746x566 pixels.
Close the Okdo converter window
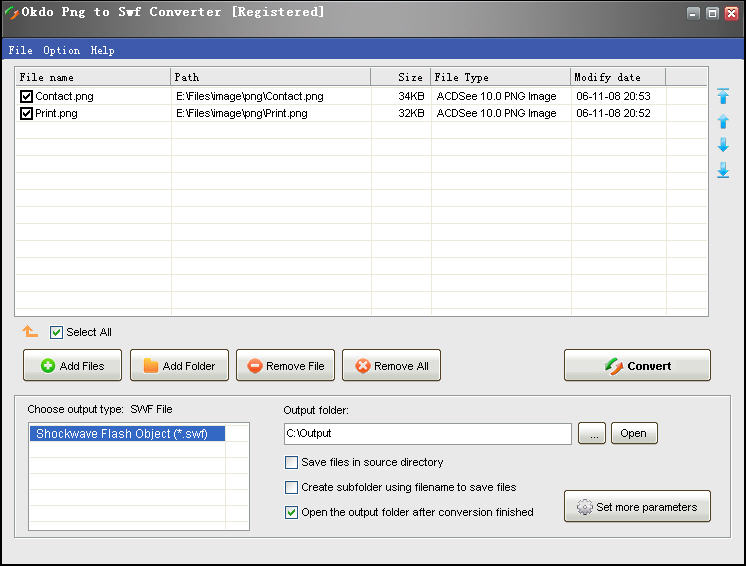pos(731,13)
